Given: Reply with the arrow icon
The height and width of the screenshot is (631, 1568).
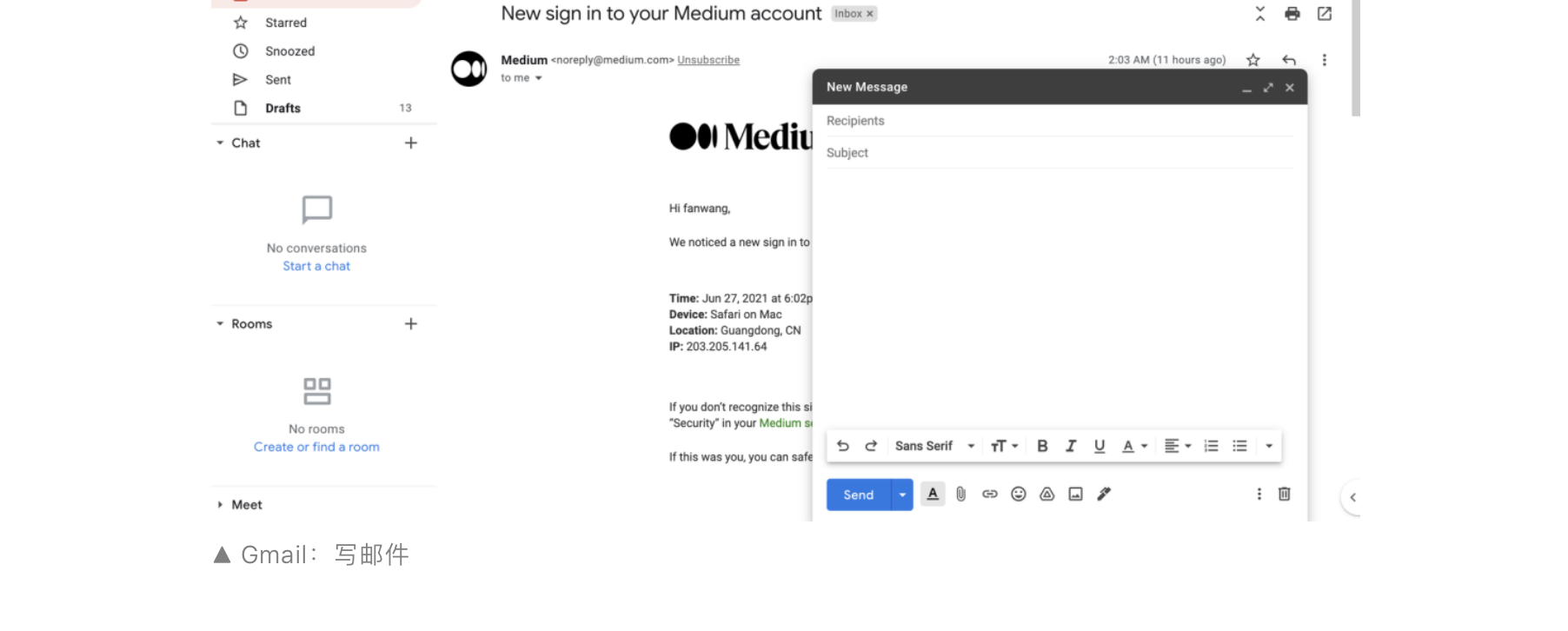Looking at the screenshot, I should [x=1289, y=60].
